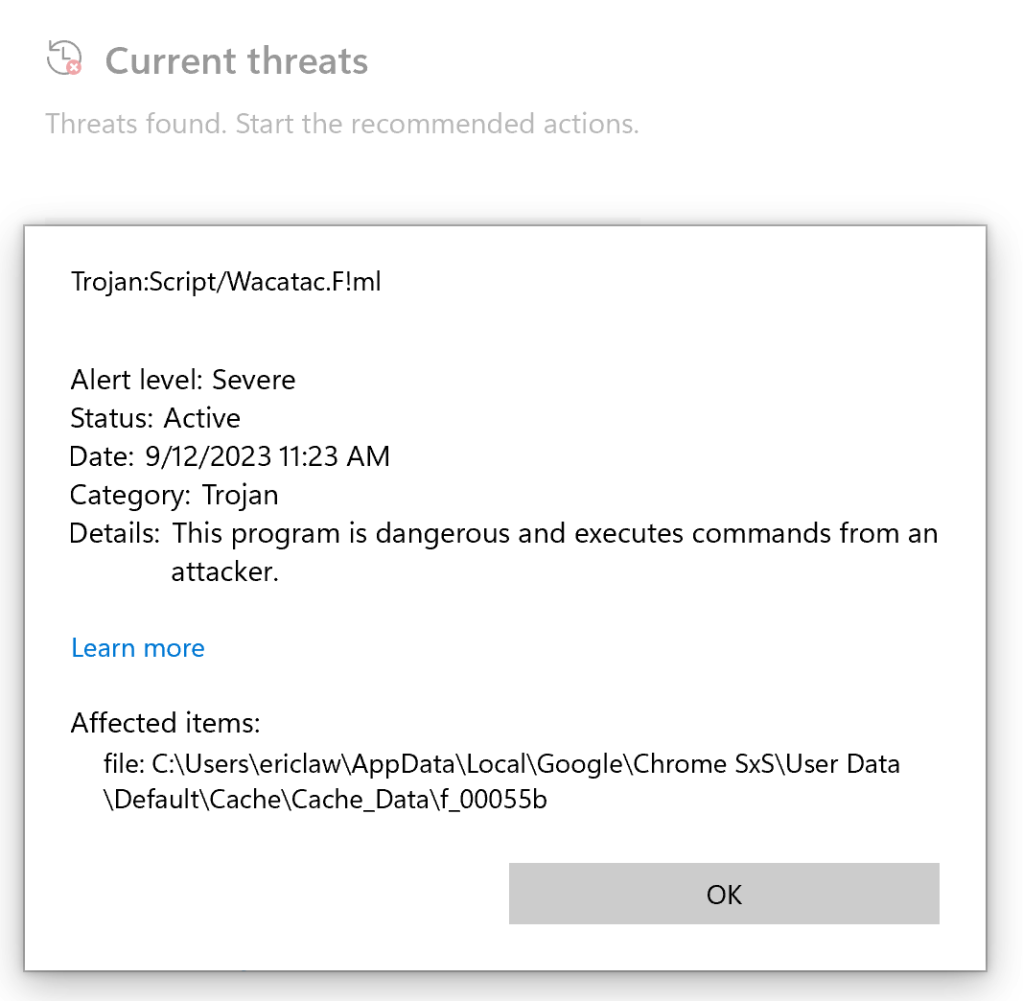Click the Severe alert level value
1023x1001 pixels.
click(x=254, y=380)
